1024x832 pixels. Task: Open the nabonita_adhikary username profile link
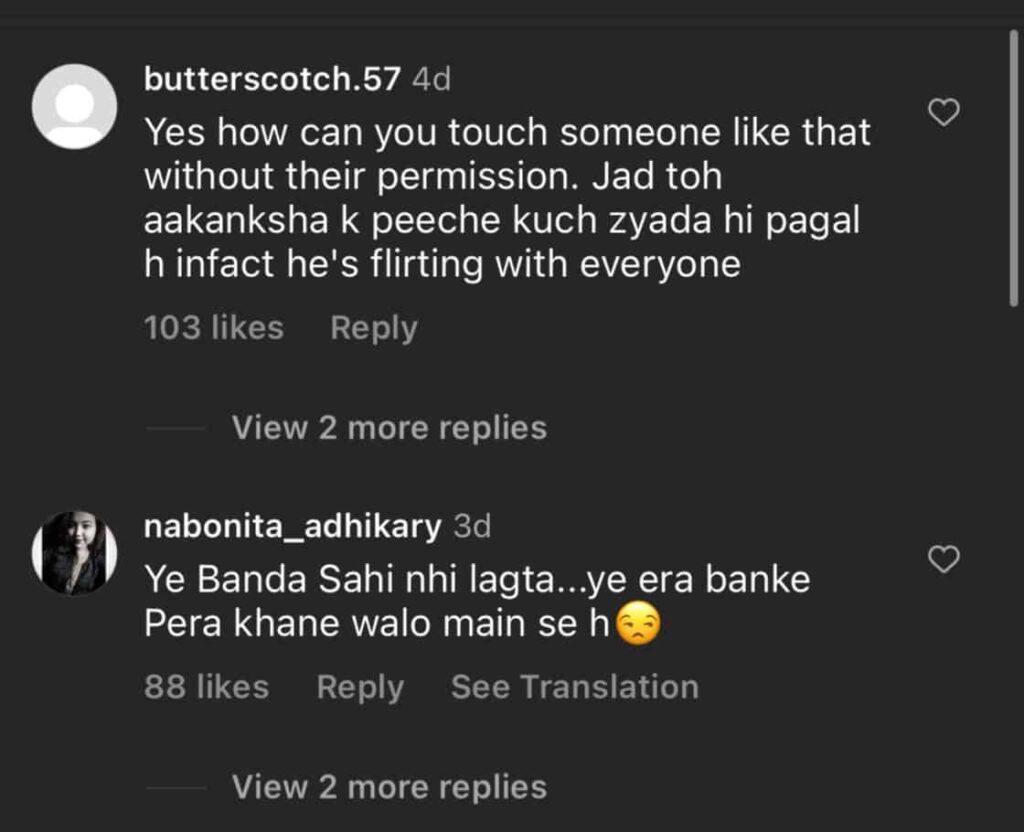tap(293, 526)
